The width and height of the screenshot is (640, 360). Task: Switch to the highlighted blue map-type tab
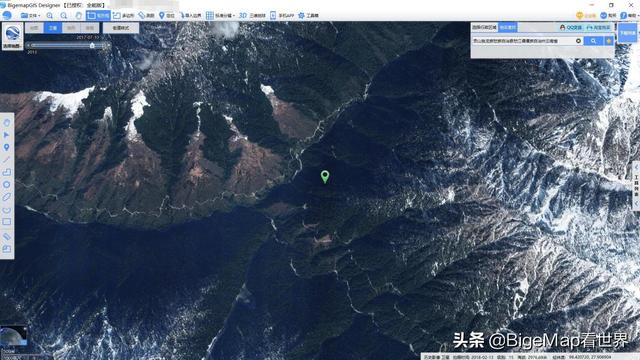click(53, 28)
